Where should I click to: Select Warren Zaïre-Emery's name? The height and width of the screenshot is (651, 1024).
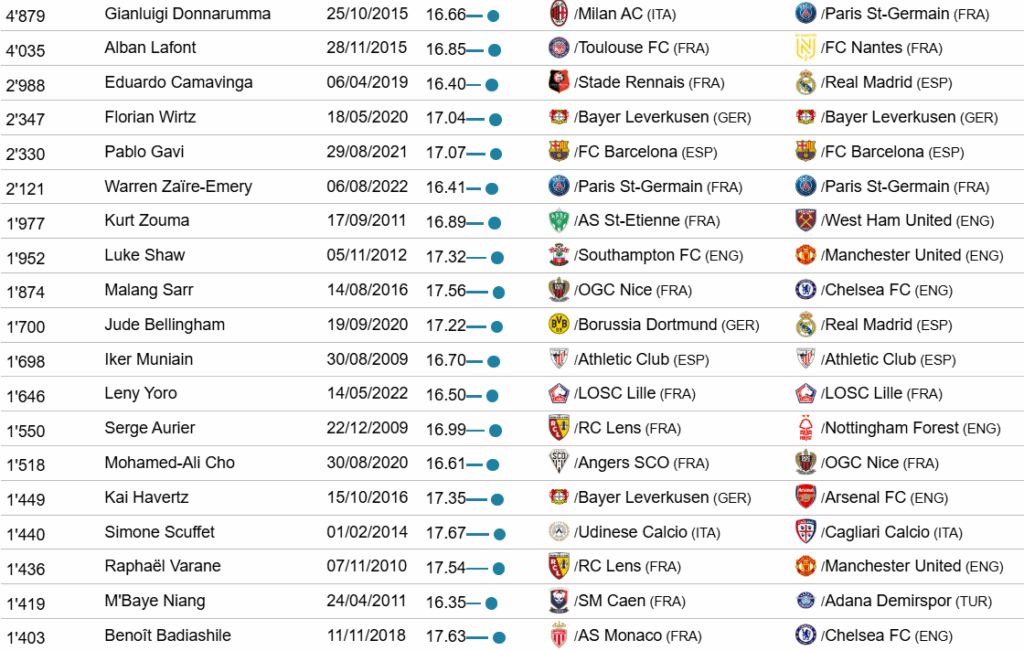click(178, 186)
